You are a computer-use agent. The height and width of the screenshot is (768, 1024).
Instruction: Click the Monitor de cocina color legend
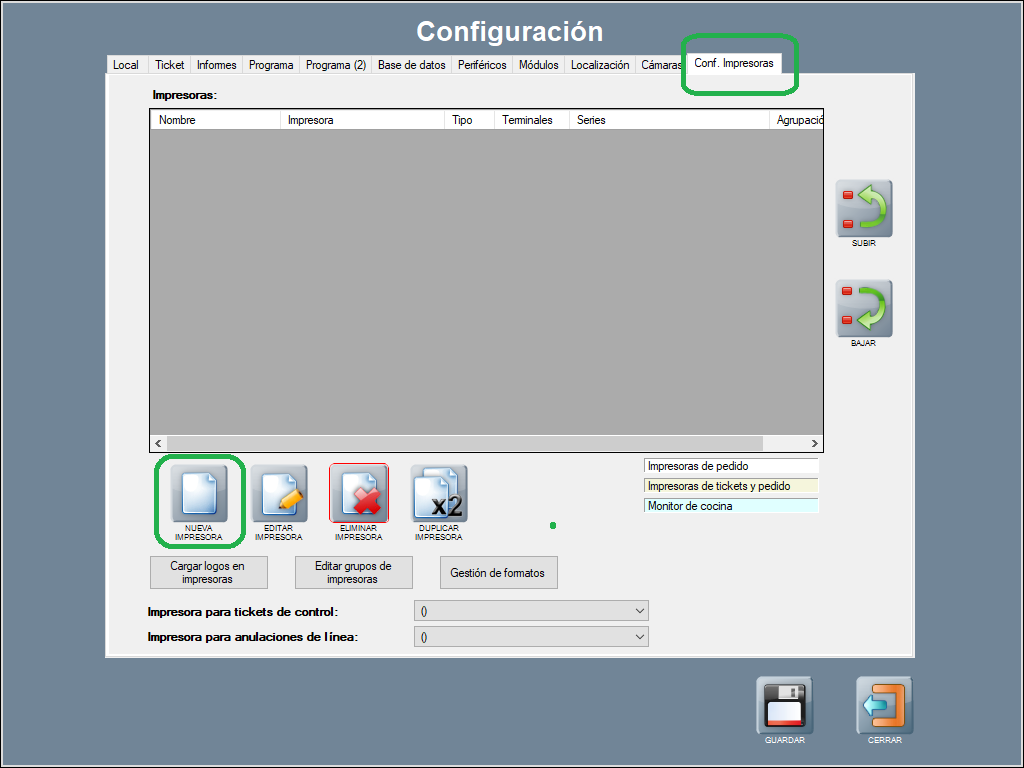(731, 506)
